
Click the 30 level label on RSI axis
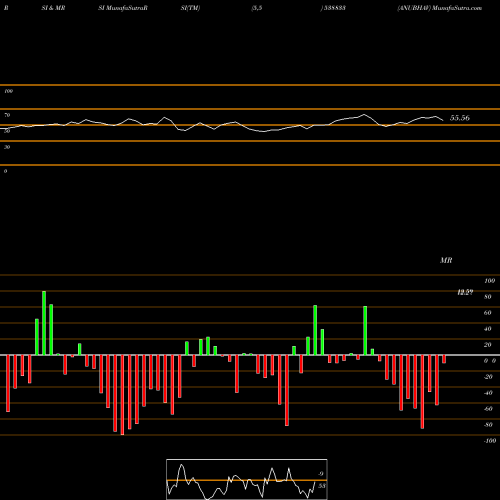[x=7, y=147]
